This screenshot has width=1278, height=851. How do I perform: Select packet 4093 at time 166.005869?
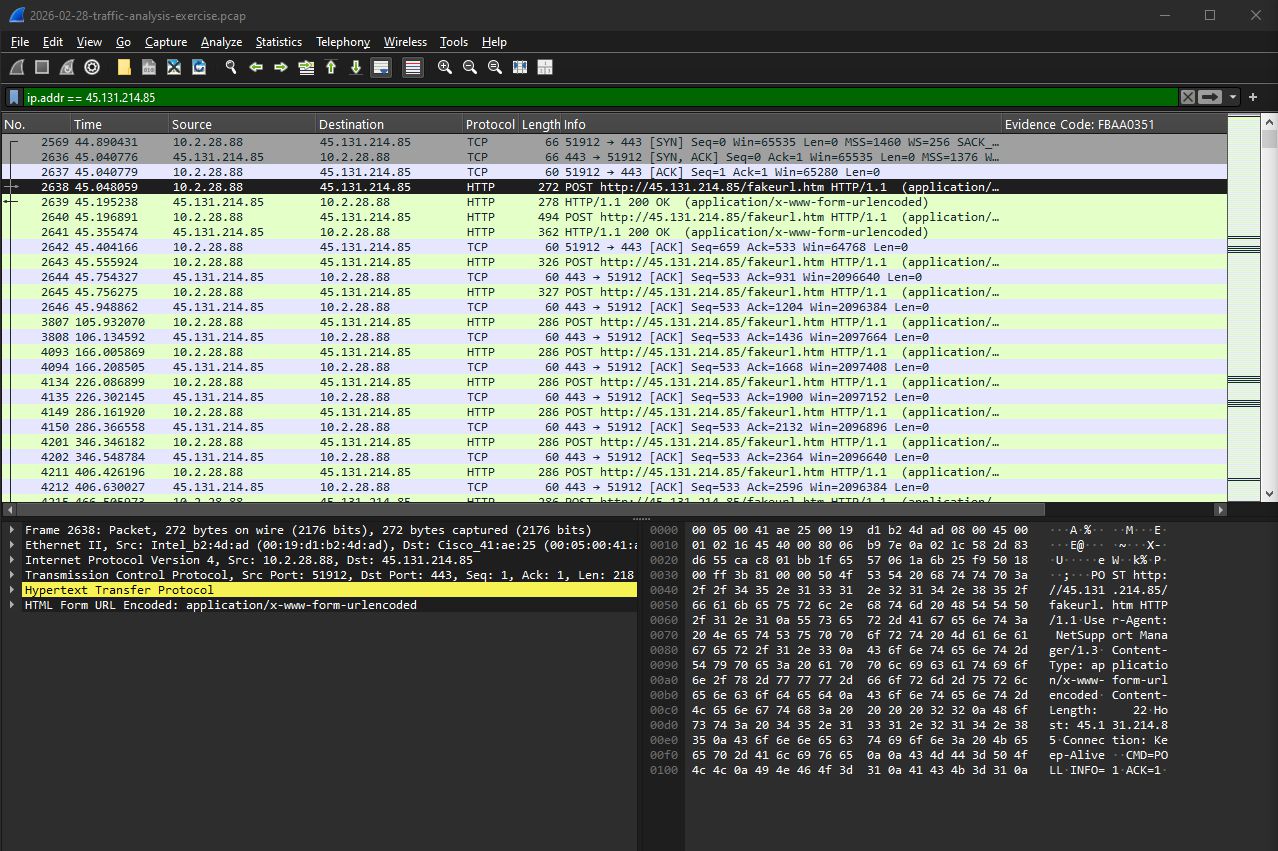pos(614,352)
